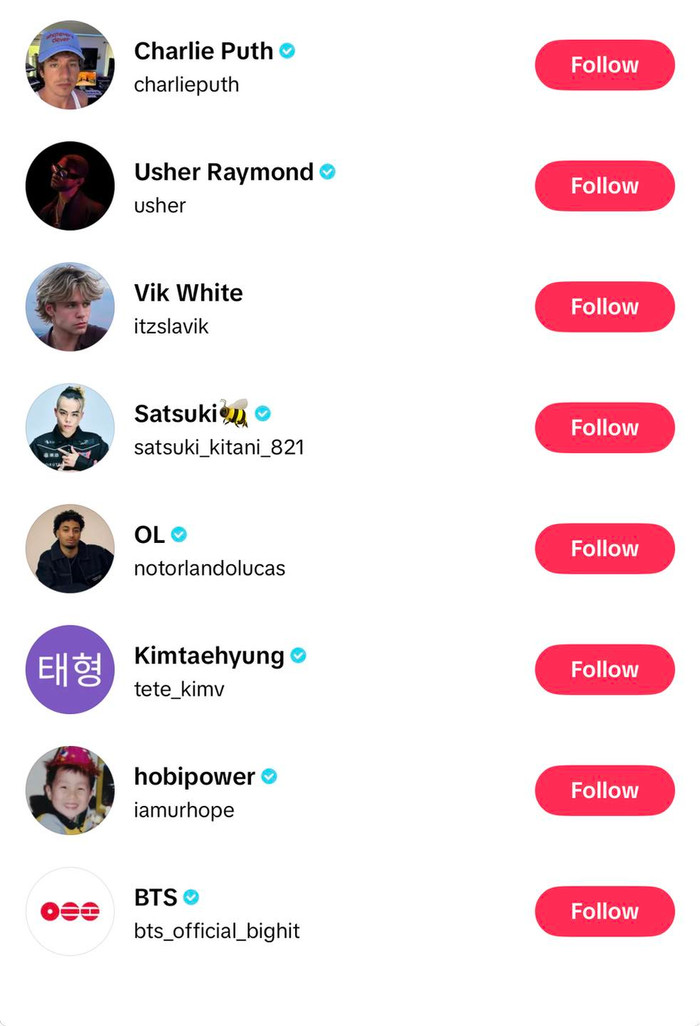Viewport: 700px width, 1026px height.
Task: Follow Usher Raymond's account
Action: click(x=604, y=186)
